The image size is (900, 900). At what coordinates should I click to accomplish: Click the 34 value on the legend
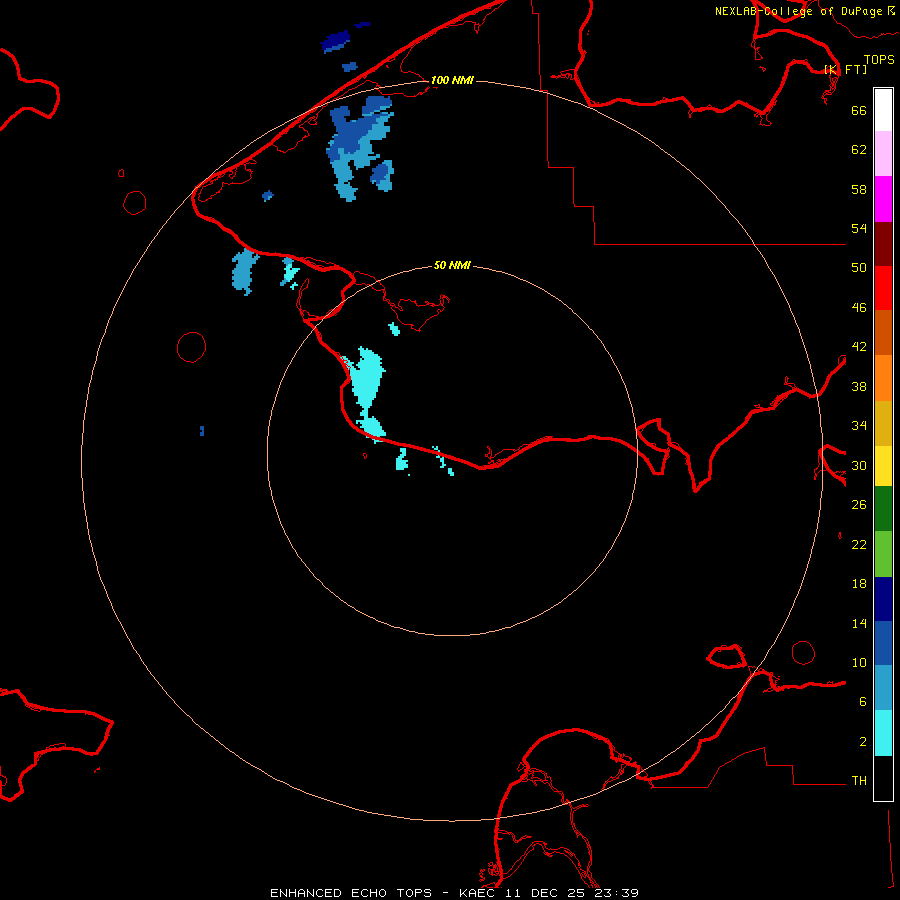859,426
